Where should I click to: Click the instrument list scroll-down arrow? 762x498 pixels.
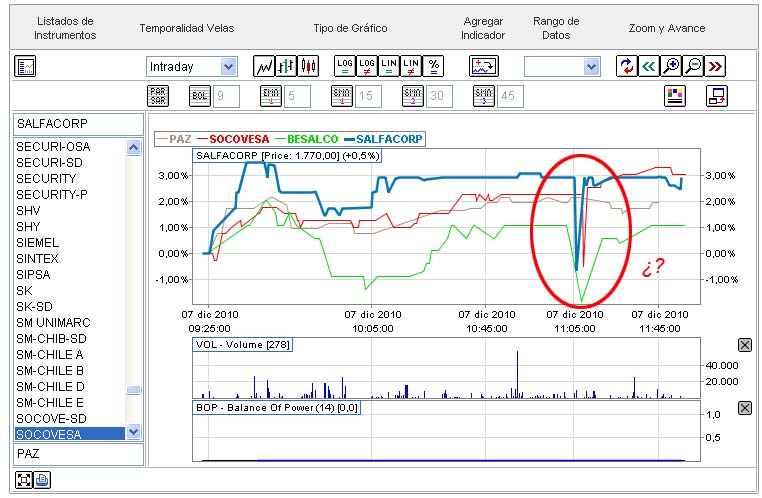point(133,431)
